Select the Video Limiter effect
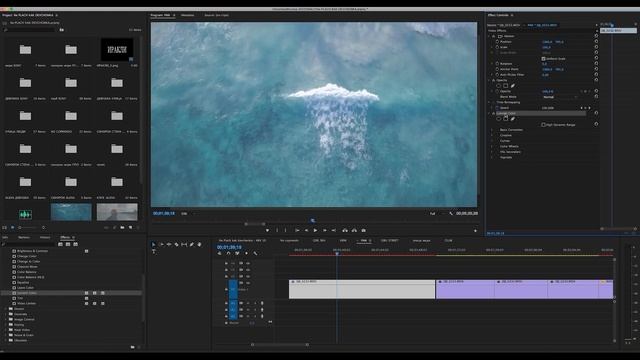640x360 pixels. tap(27, 304)
